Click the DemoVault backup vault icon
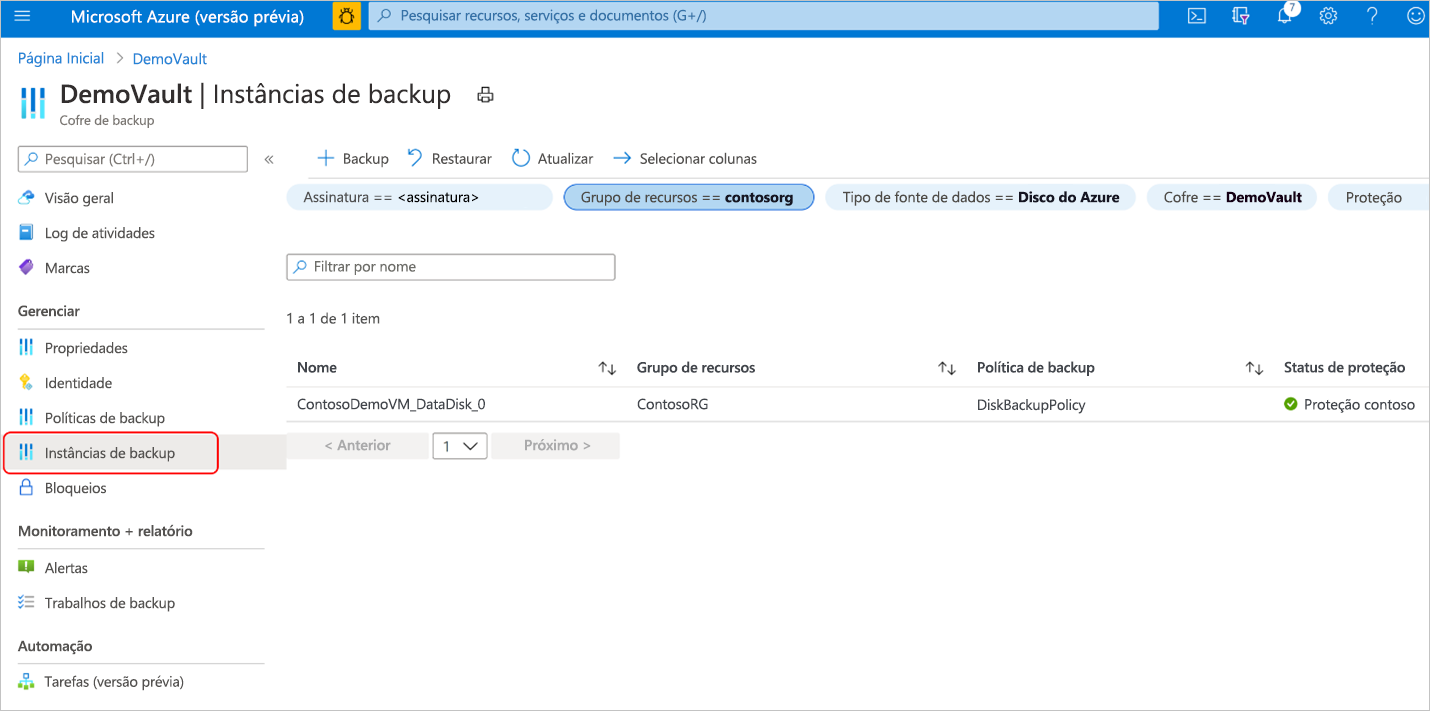The height and width of the screenshot is (711, 1430). [33, 102]
